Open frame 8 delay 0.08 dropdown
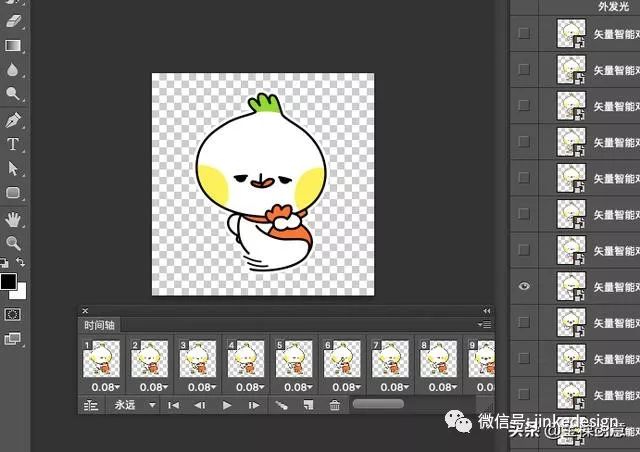The width and height of the screenshot is (640, 452). pyautogui.click(x=442, y=387)
